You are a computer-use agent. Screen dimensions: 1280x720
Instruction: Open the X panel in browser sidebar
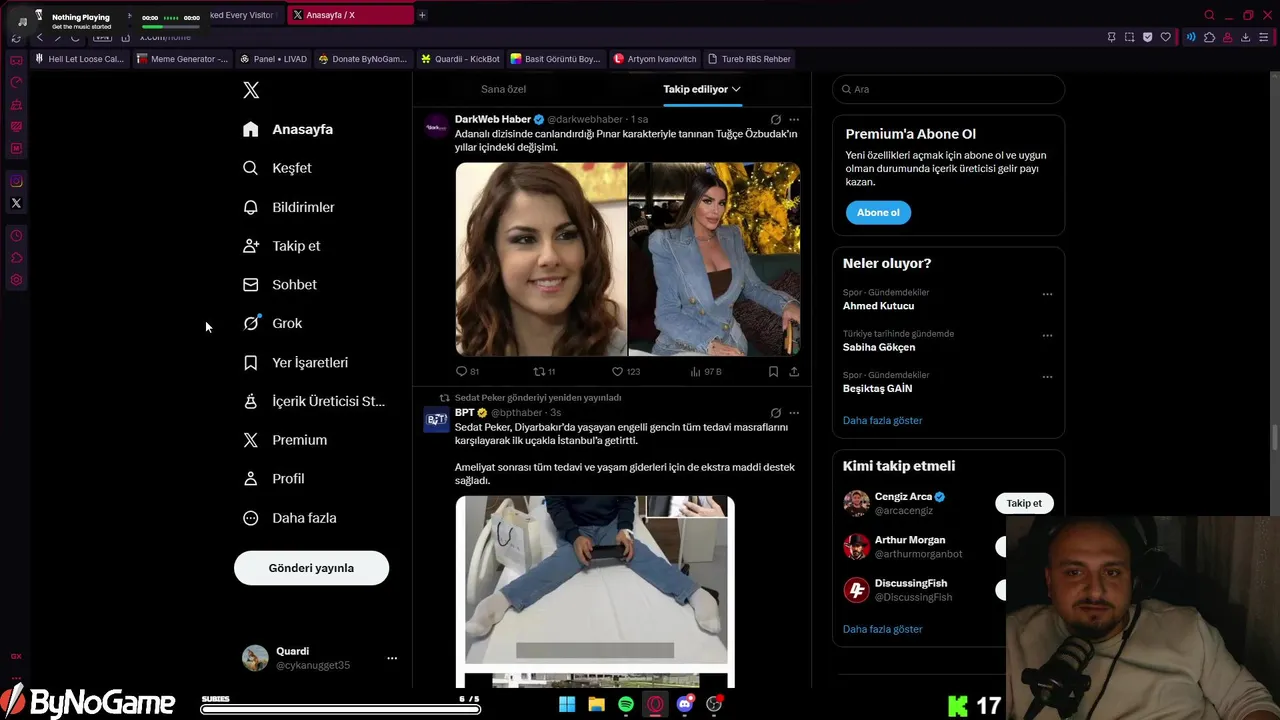pyautogui.click(x=16, y=203)
